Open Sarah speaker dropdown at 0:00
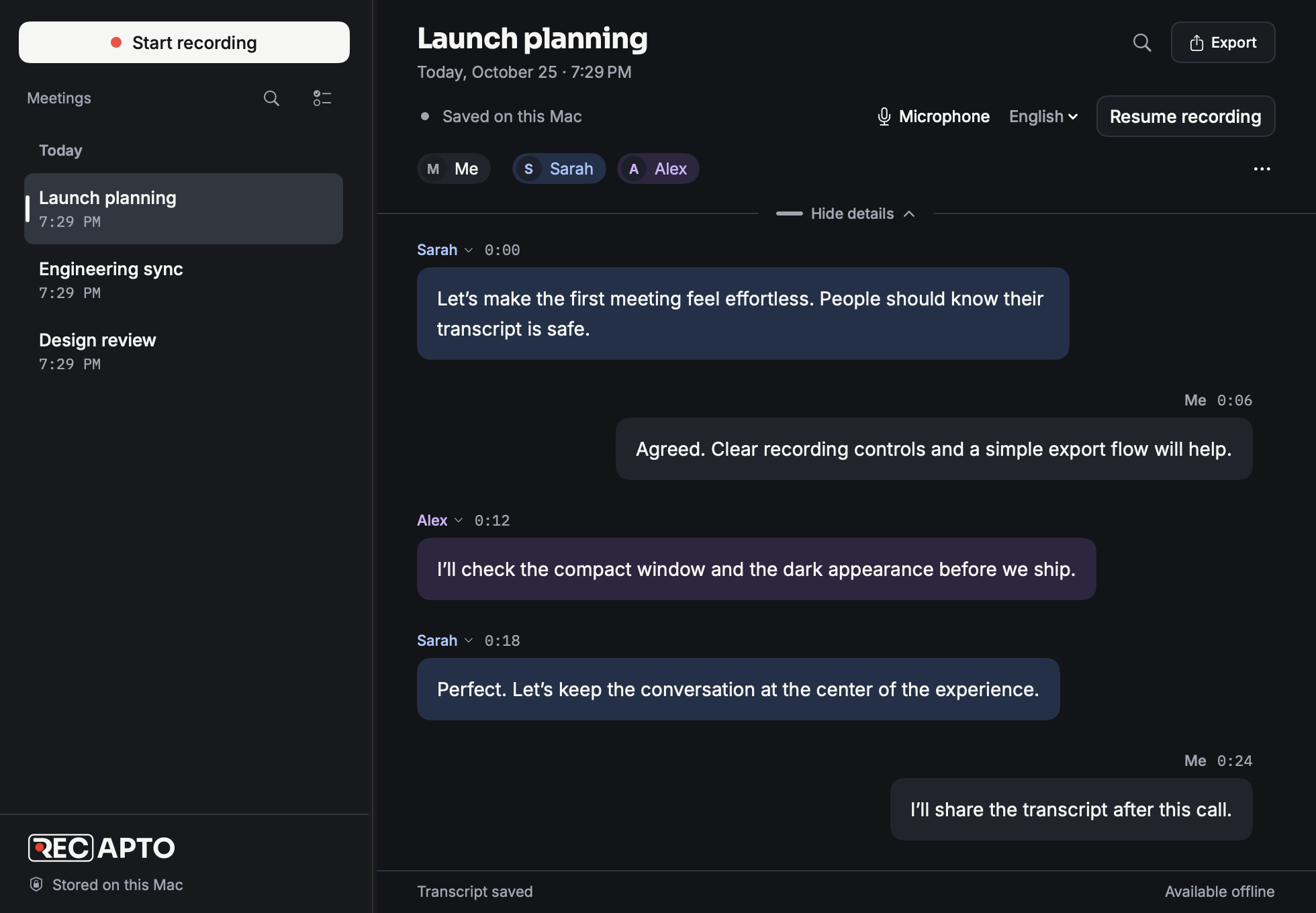This screenshot has height=913, width=1316. click(445, 250)
